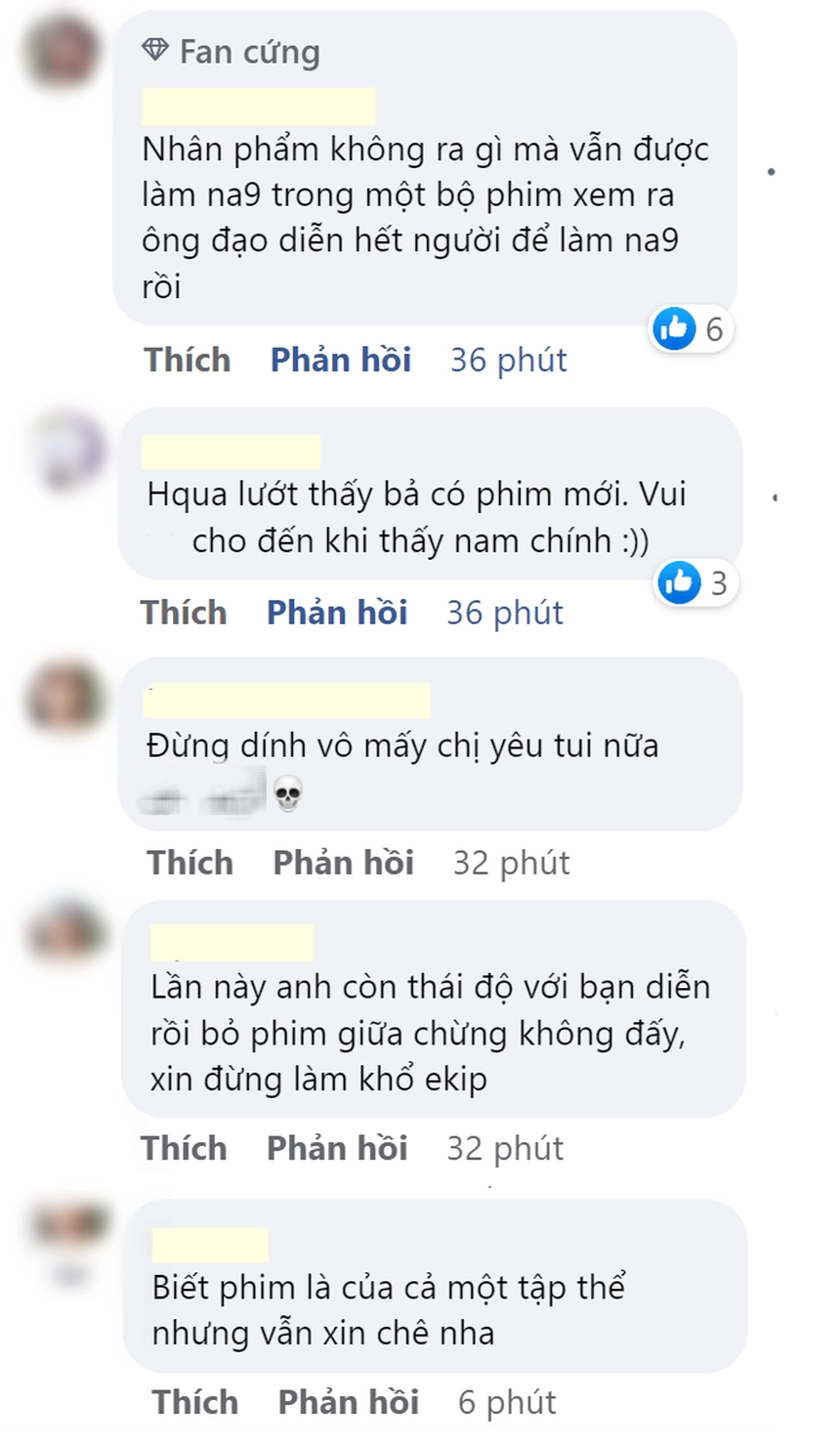This screenshot has width=840, height=1448.
Task: Click the like reaction icon showing 6
Action: pyautogui.click(x=675, y=328)
